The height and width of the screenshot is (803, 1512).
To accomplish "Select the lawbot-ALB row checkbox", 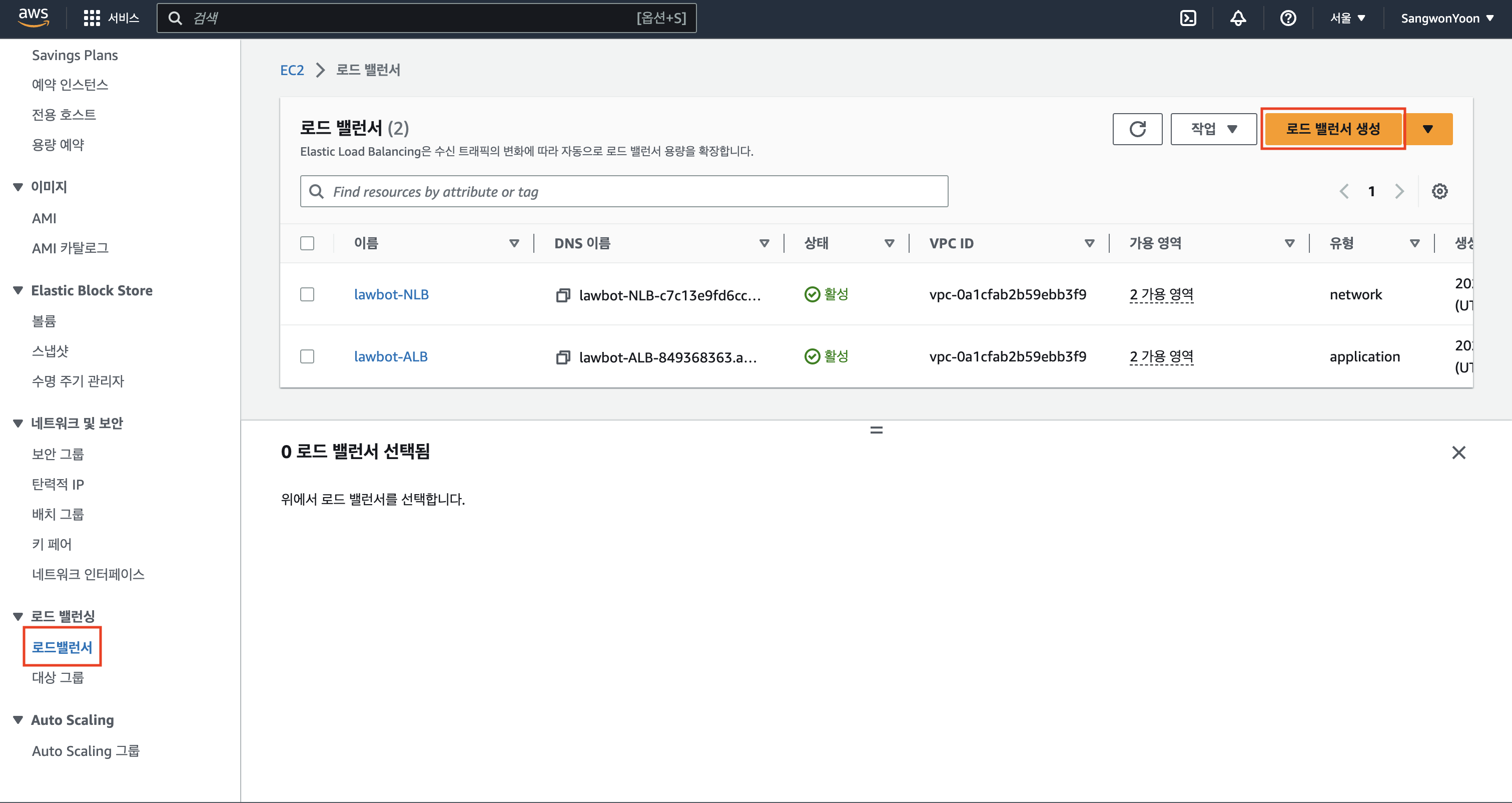I will pos(307,356).
